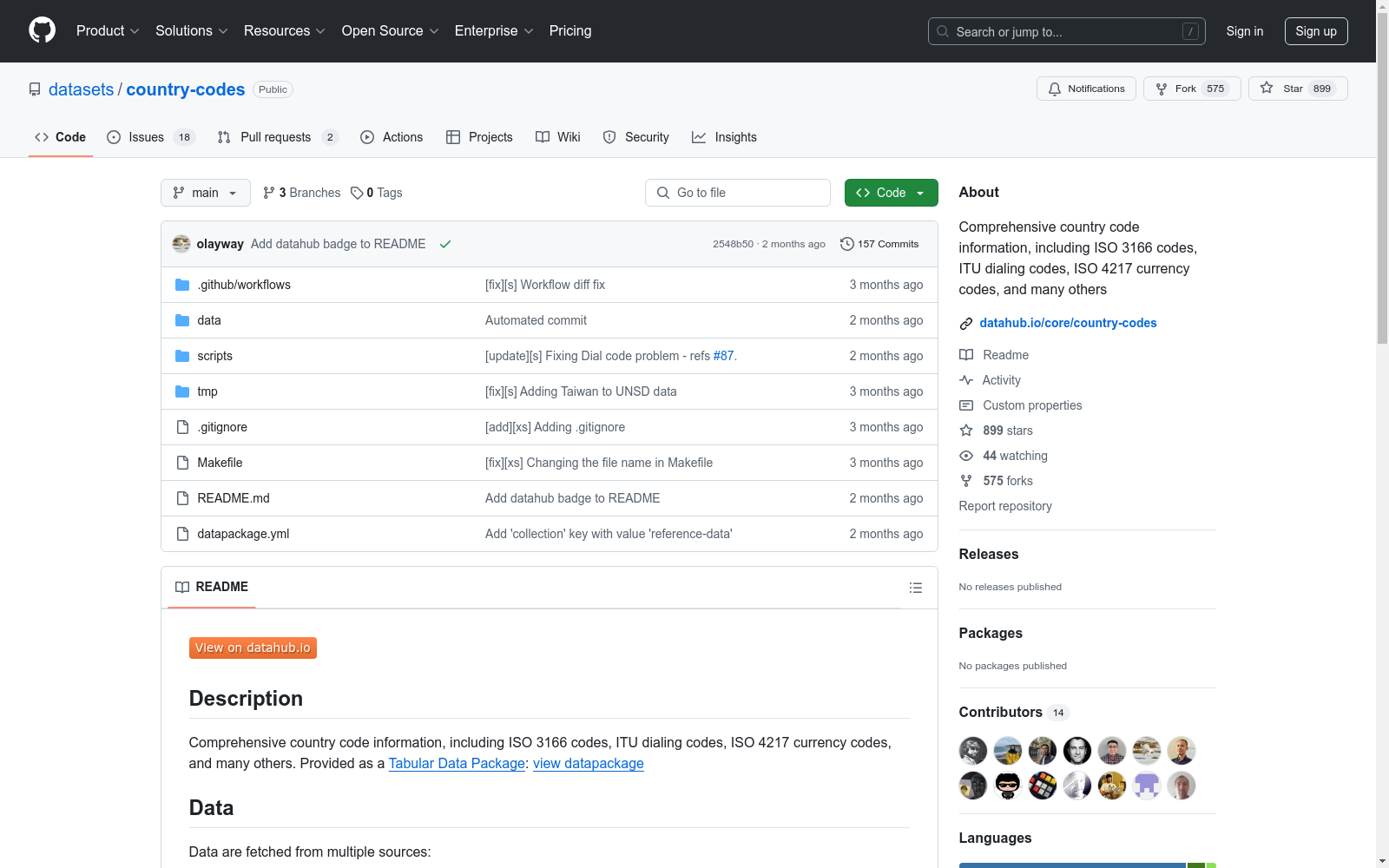
Task: Click the Sign in link
Action: click(x=1245, y=31)
